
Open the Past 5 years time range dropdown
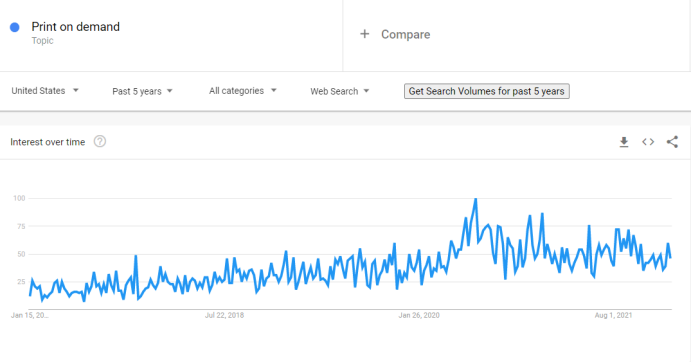(x=142, y=91)
